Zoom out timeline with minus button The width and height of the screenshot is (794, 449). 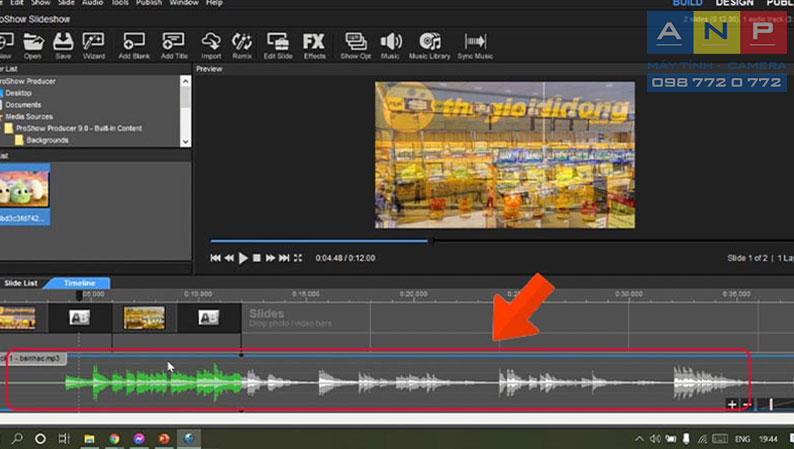pyautogui.click(x=746, y=404)
